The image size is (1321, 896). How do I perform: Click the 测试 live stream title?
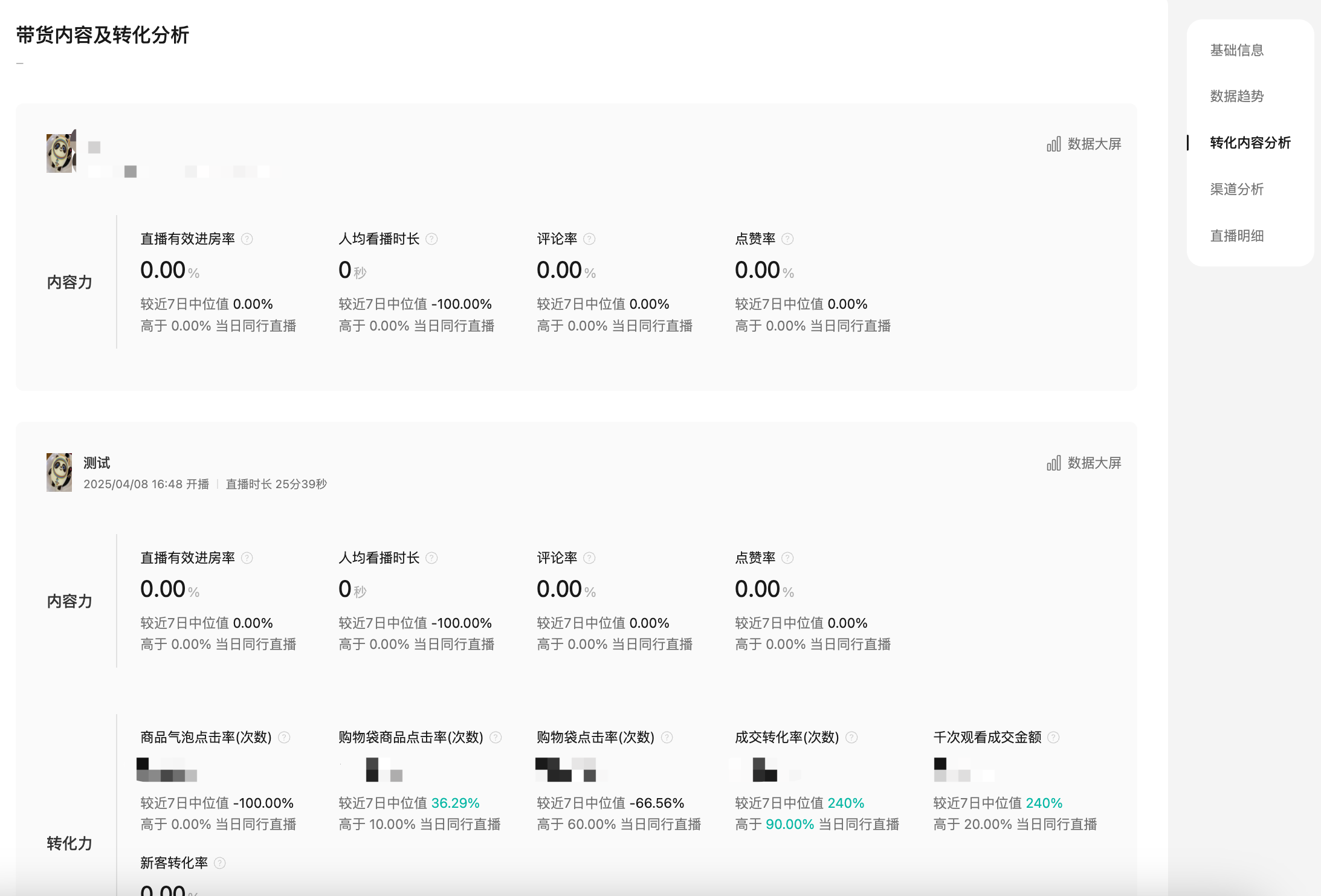[x=97, y=463]
